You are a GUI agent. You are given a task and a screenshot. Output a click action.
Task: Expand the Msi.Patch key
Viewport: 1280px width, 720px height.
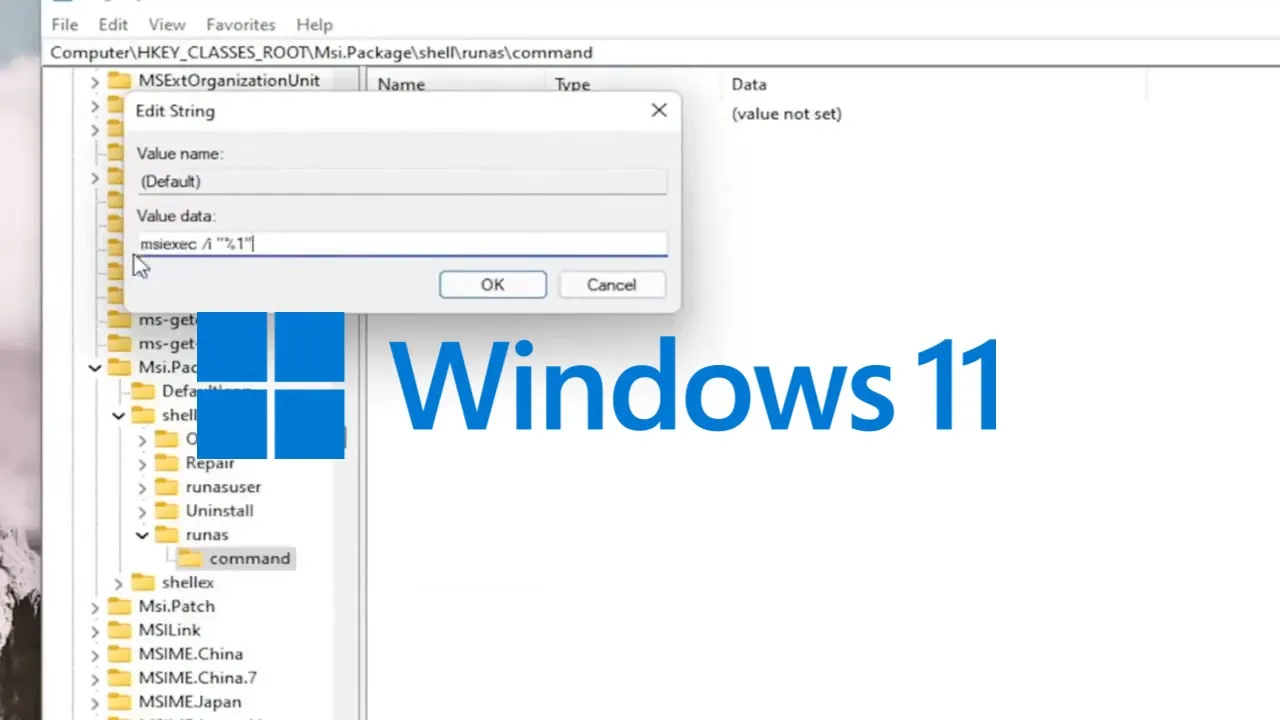[95, 606]
